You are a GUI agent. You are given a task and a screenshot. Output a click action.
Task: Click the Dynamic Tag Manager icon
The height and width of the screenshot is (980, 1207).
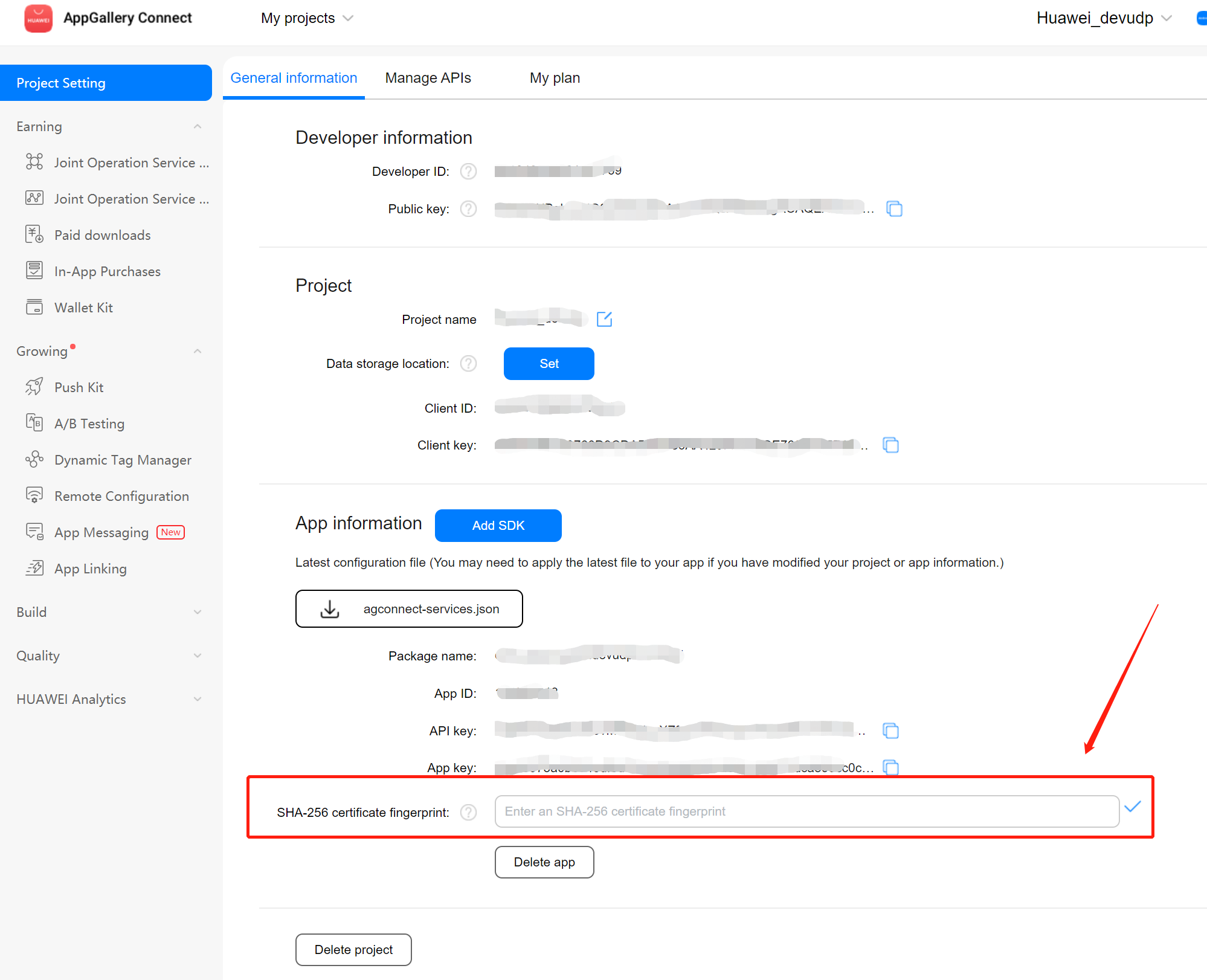tap(34, 459)
